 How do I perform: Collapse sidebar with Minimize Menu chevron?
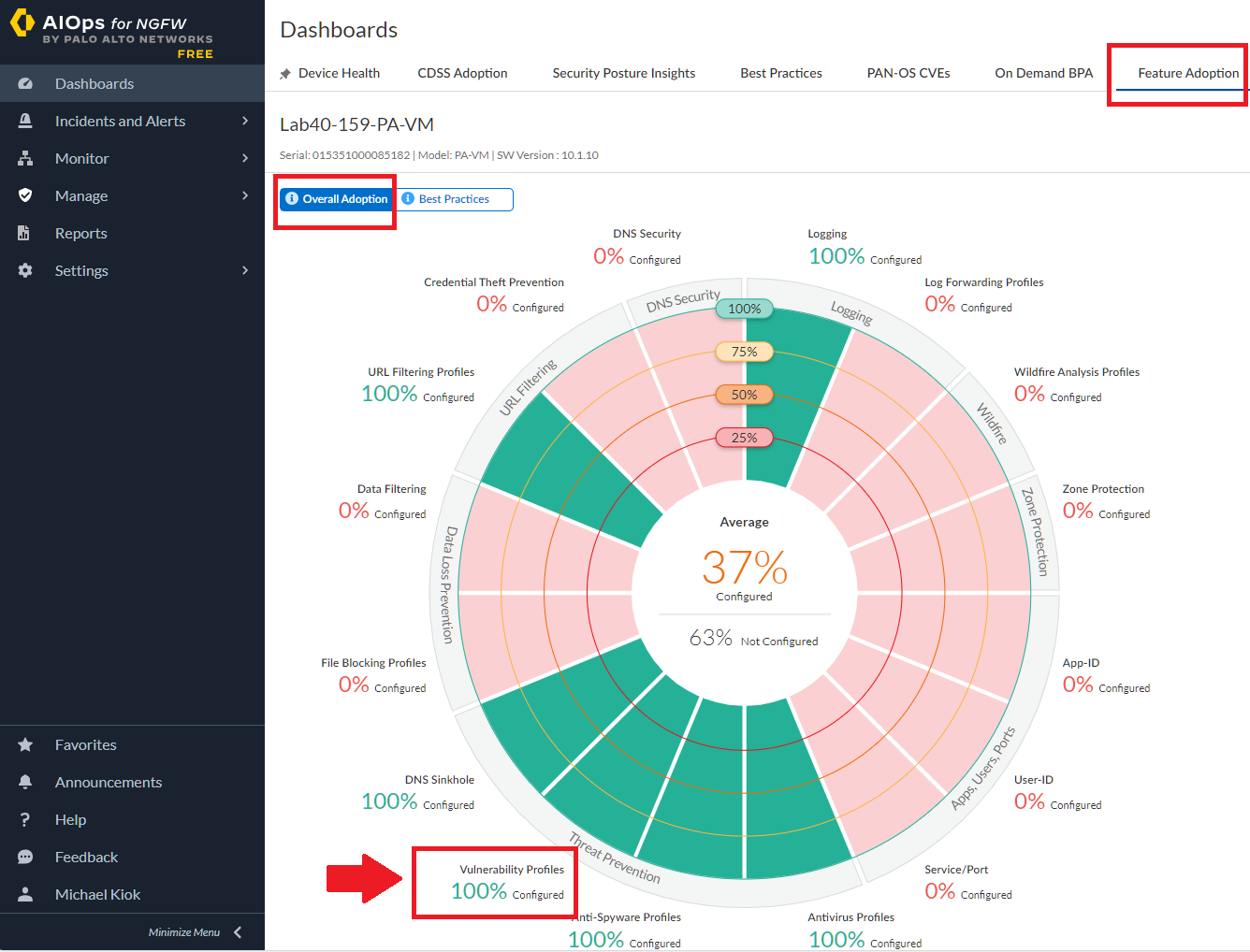click(x=238, y=932)
